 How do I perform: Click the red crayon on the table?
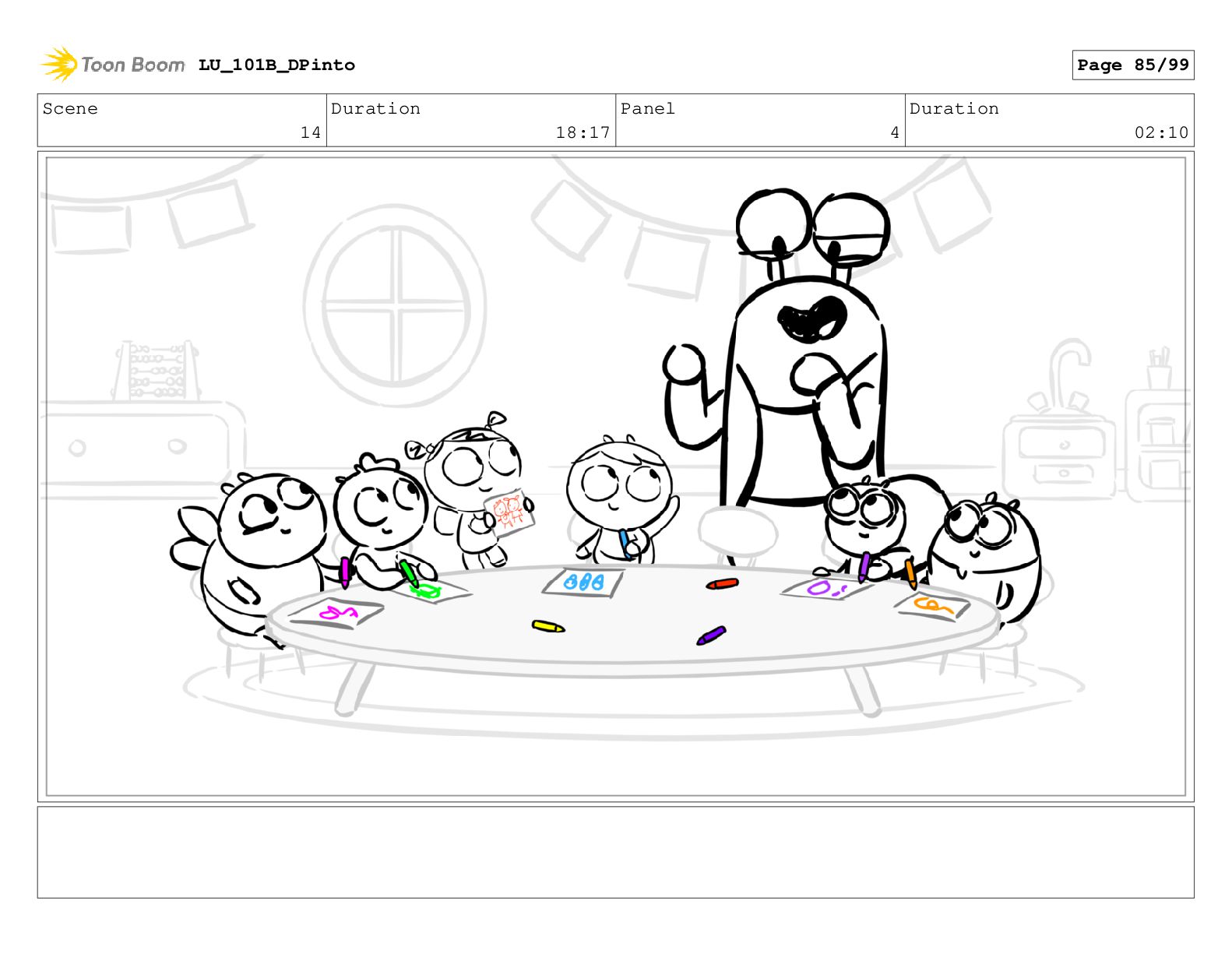tap(722, 583)
